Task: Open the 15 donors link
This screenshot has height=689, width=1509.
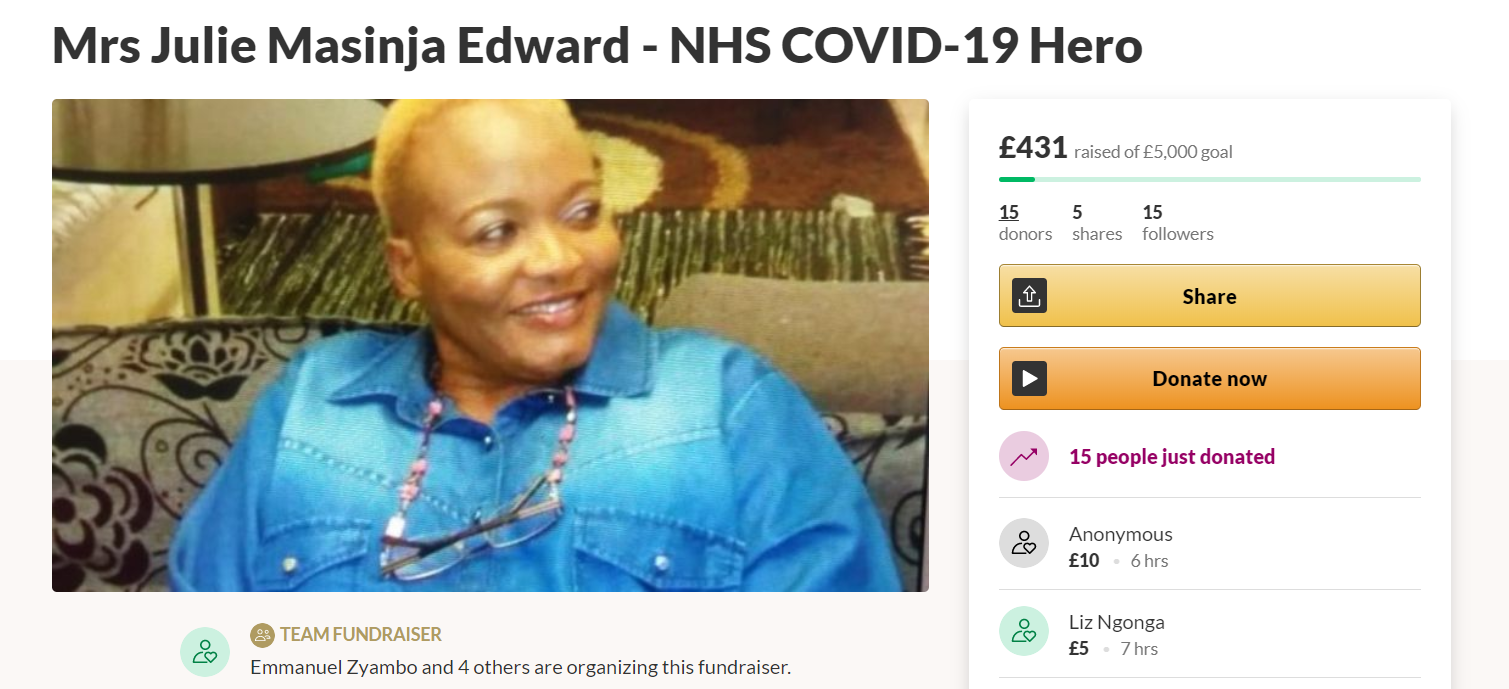Action: pos(1025,223)
